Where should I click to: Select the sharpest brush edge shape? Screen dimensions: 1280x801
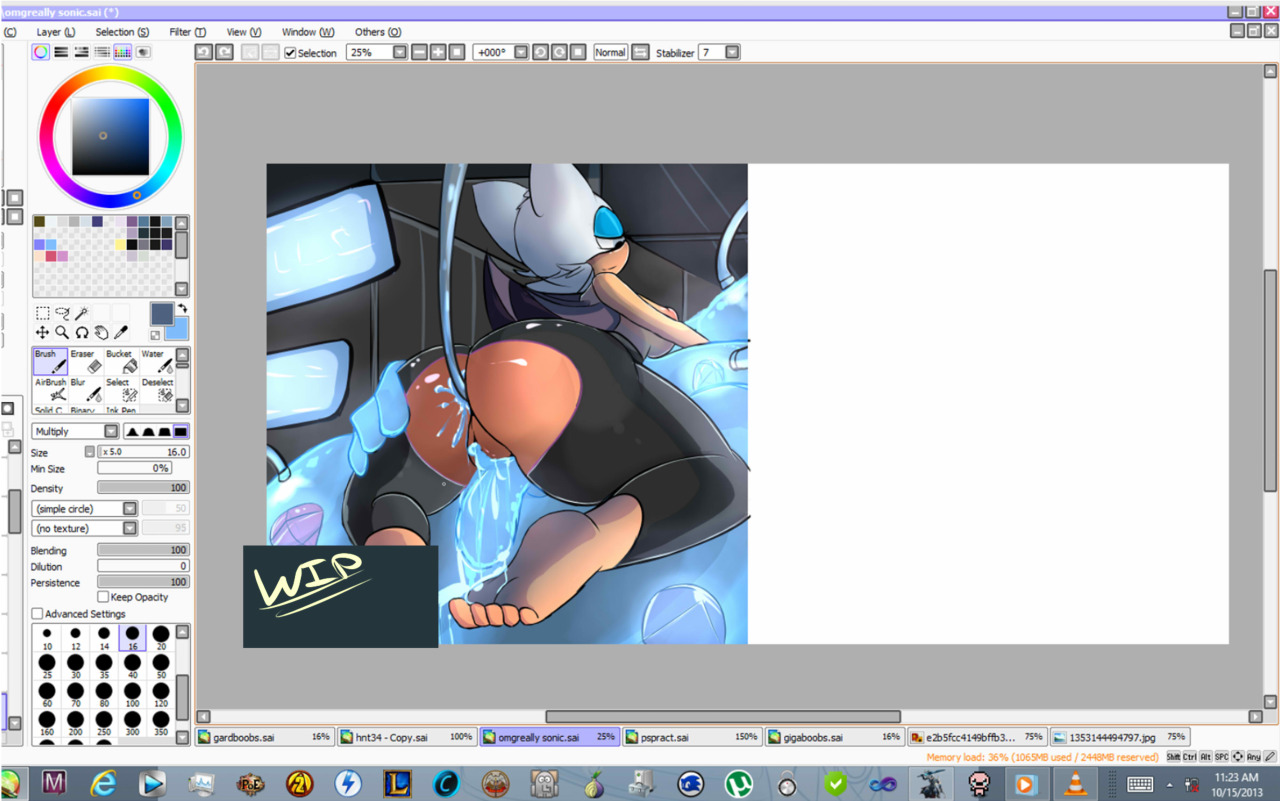[132, 431]
